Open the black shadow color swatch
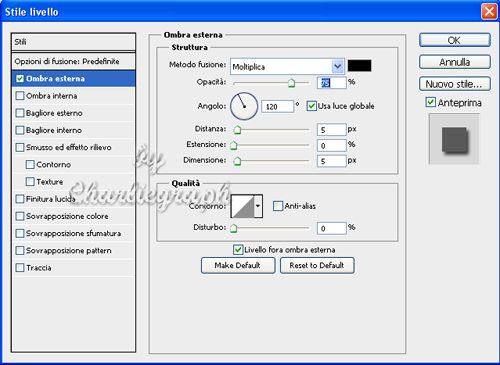500x365 pixels. 359,66
